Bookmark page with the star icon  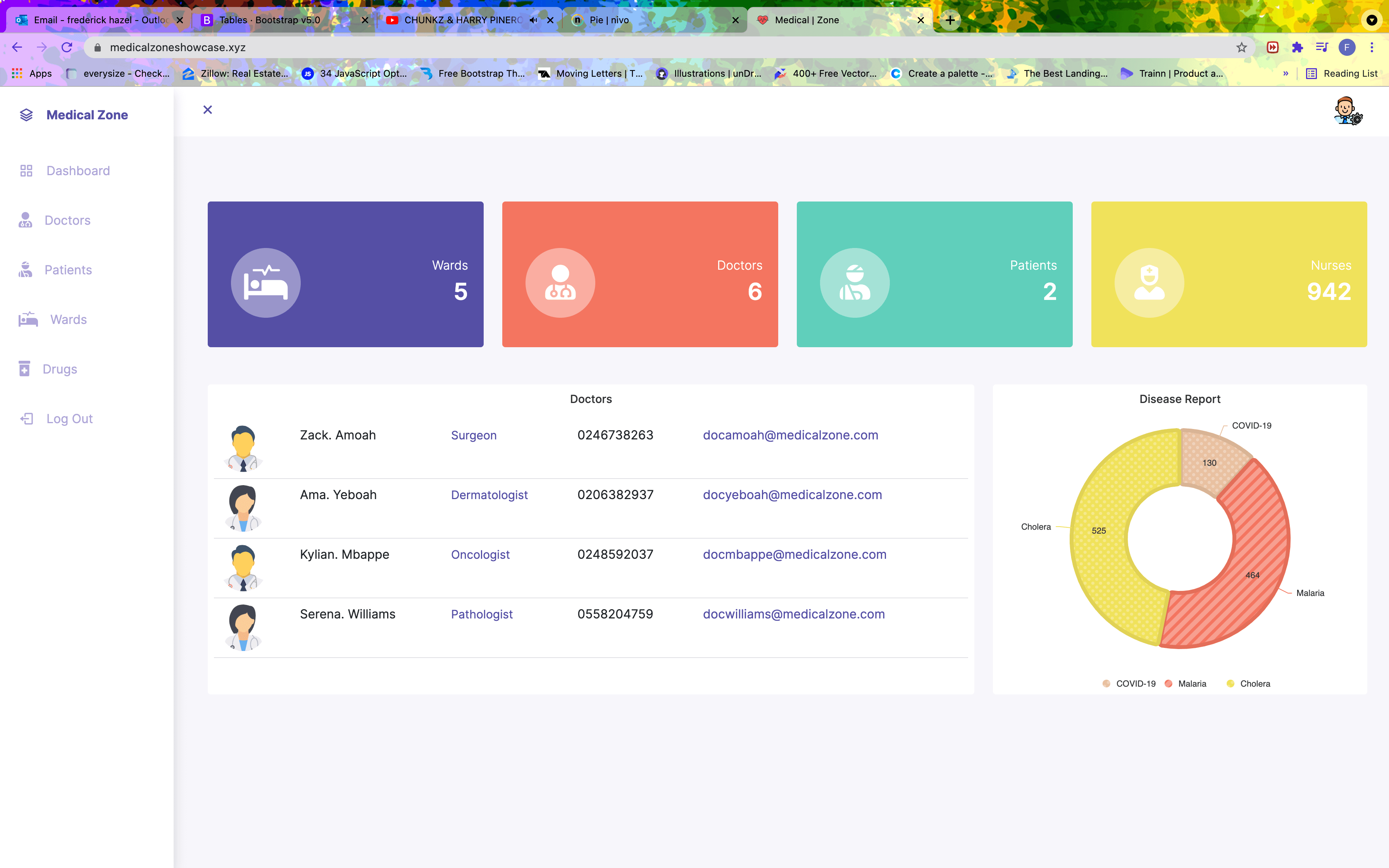1241,48
